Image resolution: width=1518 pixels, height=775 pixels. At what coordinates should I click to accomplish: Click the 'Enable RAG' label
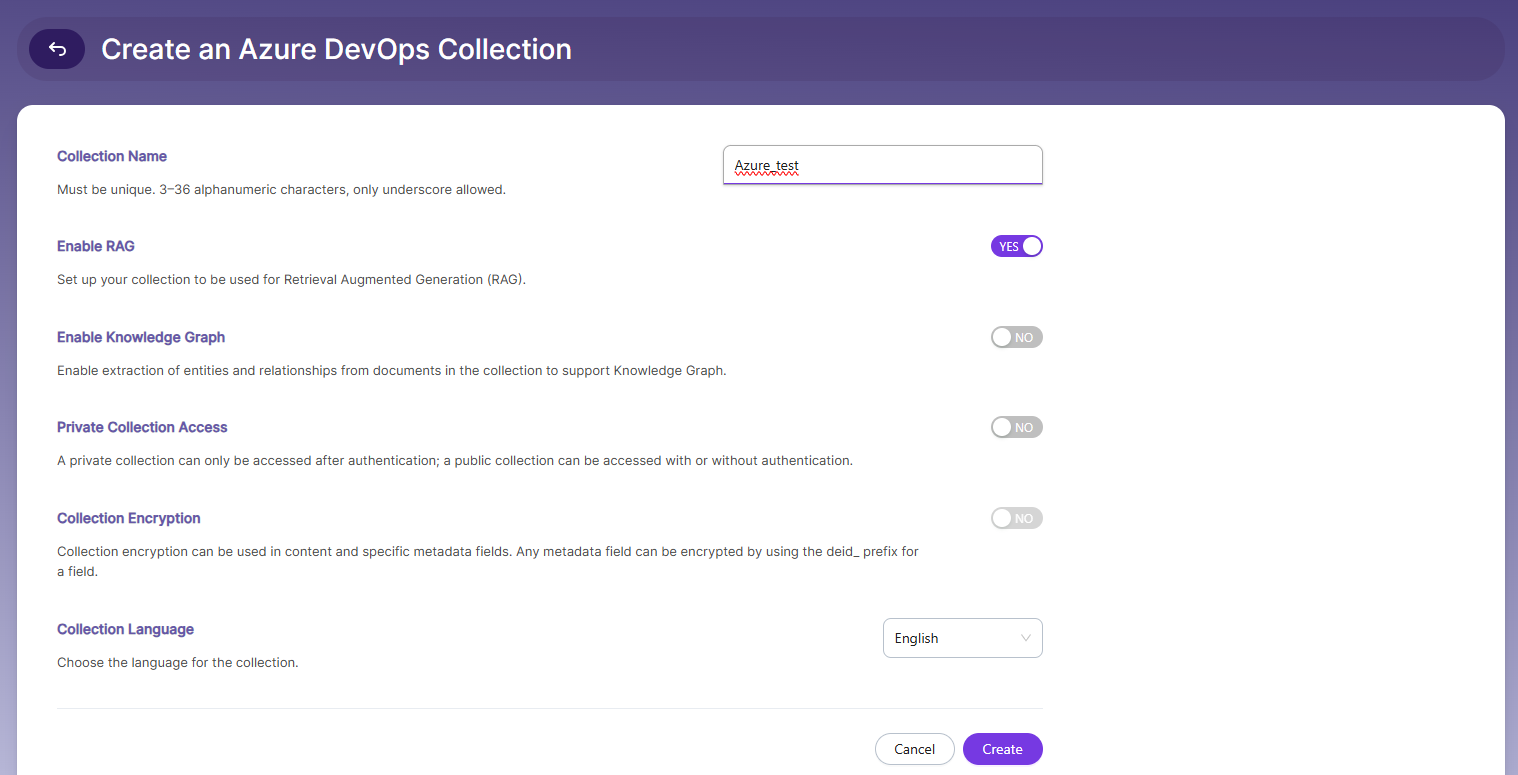(x=96, y=246)
